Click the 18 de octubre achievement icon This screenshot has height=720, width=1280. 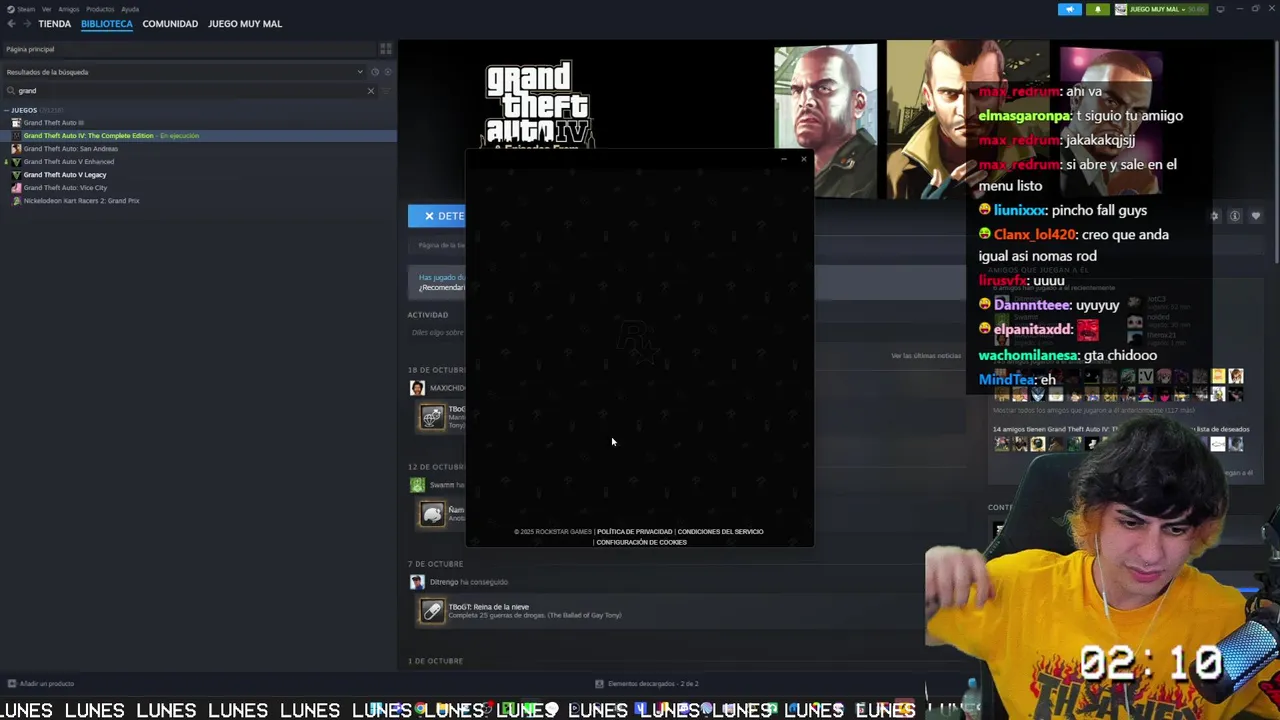(x=432, y=417)
